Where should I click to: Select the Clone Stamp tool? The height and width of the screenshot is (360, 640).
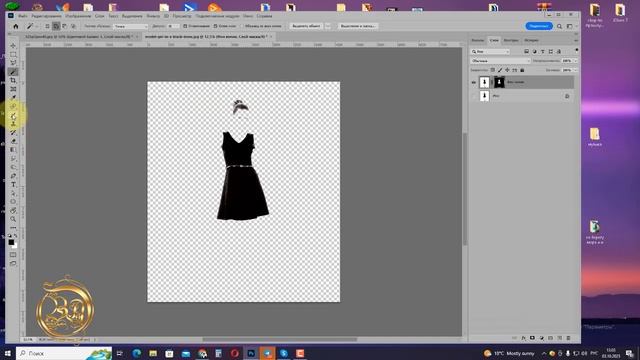click(13, 124)
